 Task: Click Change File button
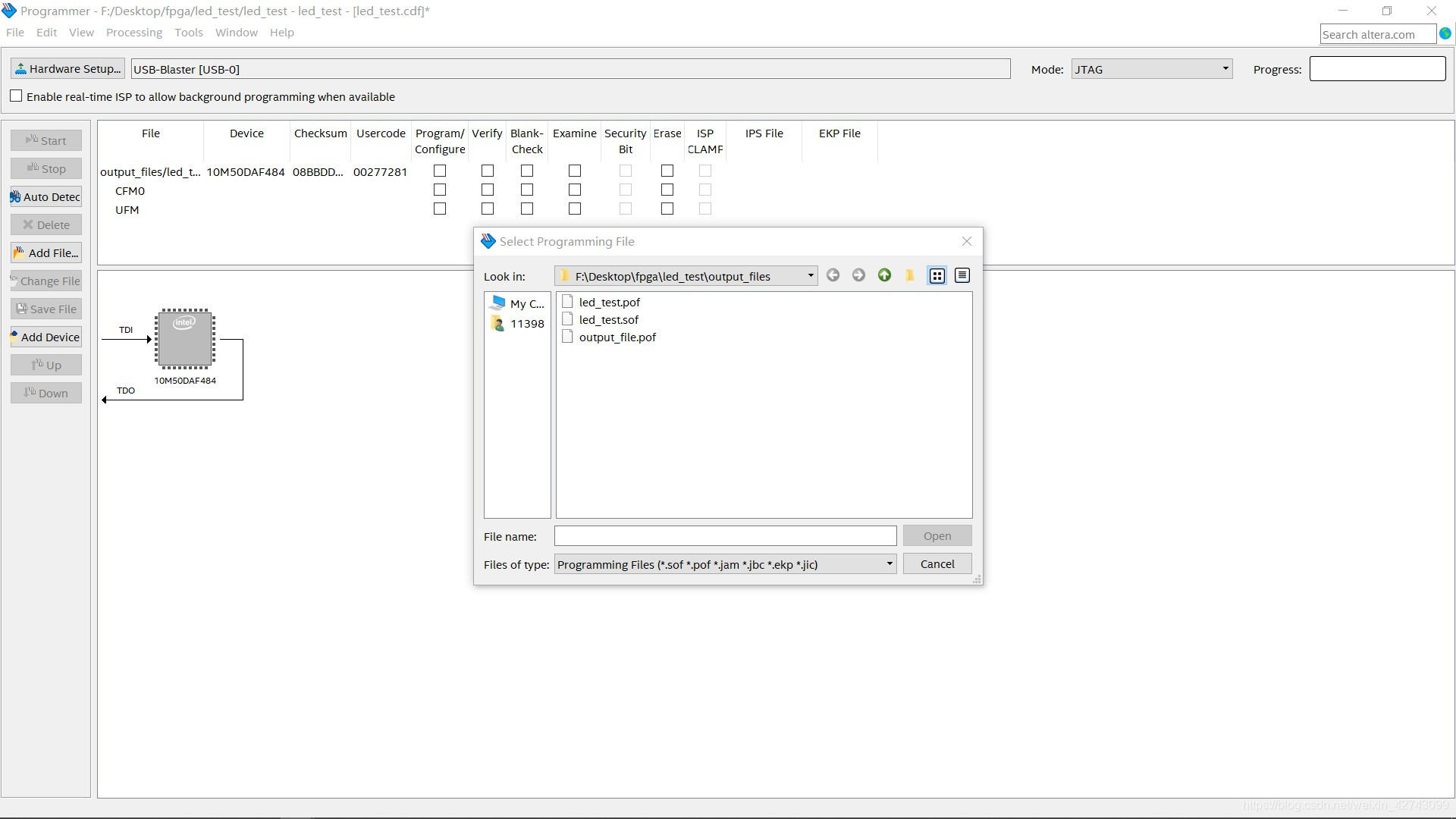point(46,281)
